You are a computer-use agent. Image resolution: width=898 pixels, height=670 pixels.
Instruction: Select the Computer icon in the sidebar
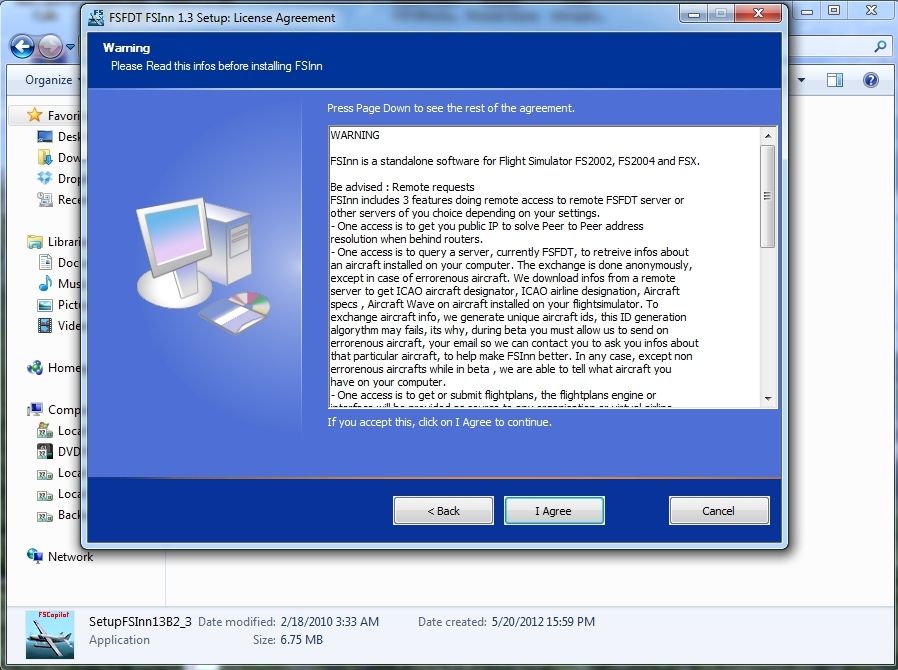coord(35,409)
